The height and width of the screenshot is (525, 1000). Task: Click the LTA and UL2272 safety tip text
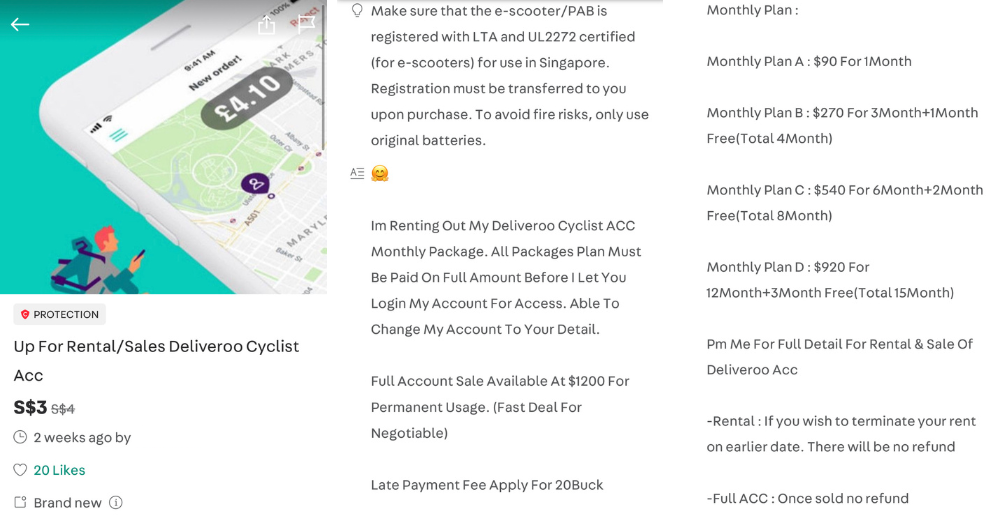click(510, 75)
